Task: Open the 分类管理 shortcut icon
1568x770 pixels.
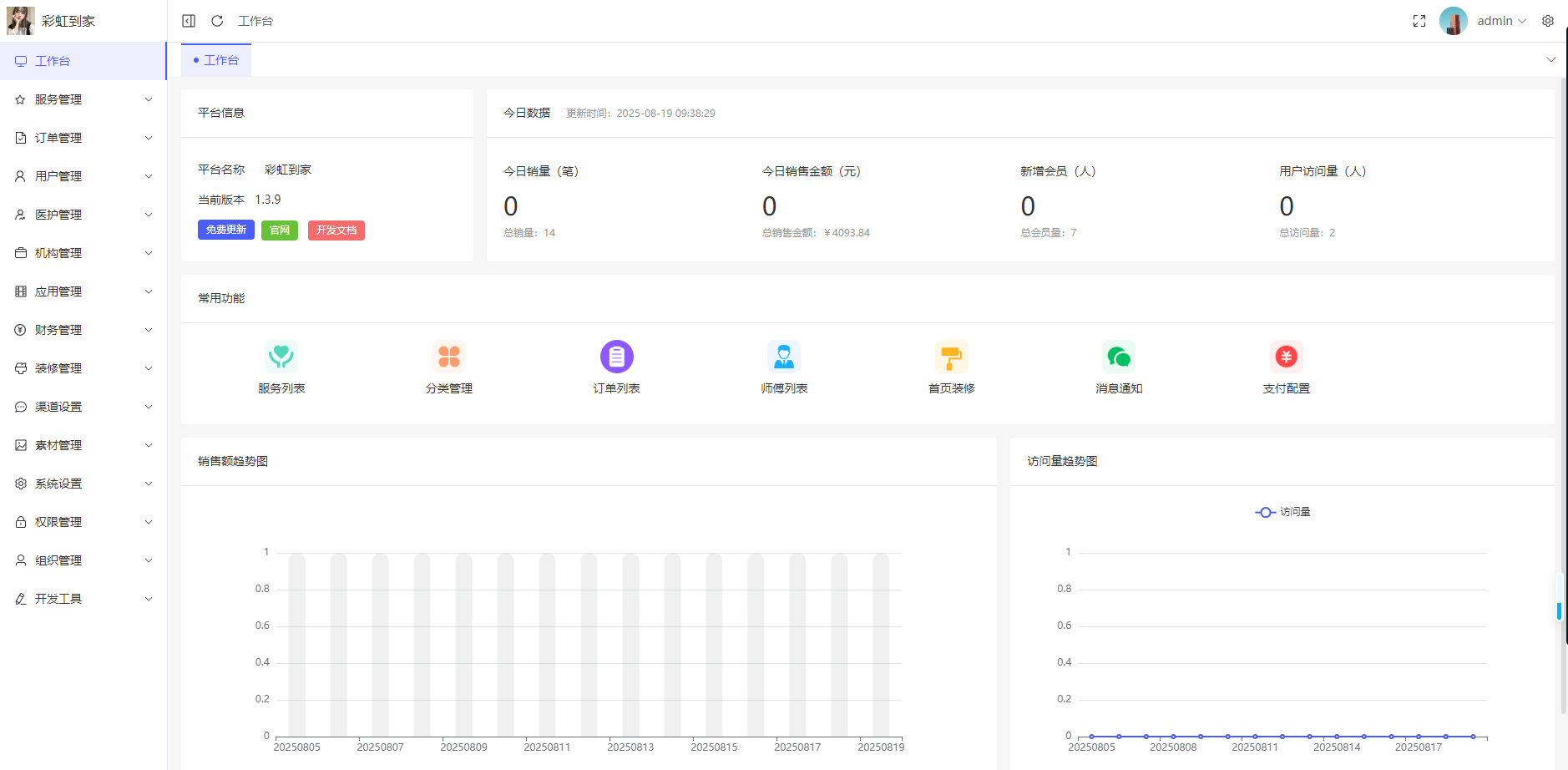Action: 449,357
